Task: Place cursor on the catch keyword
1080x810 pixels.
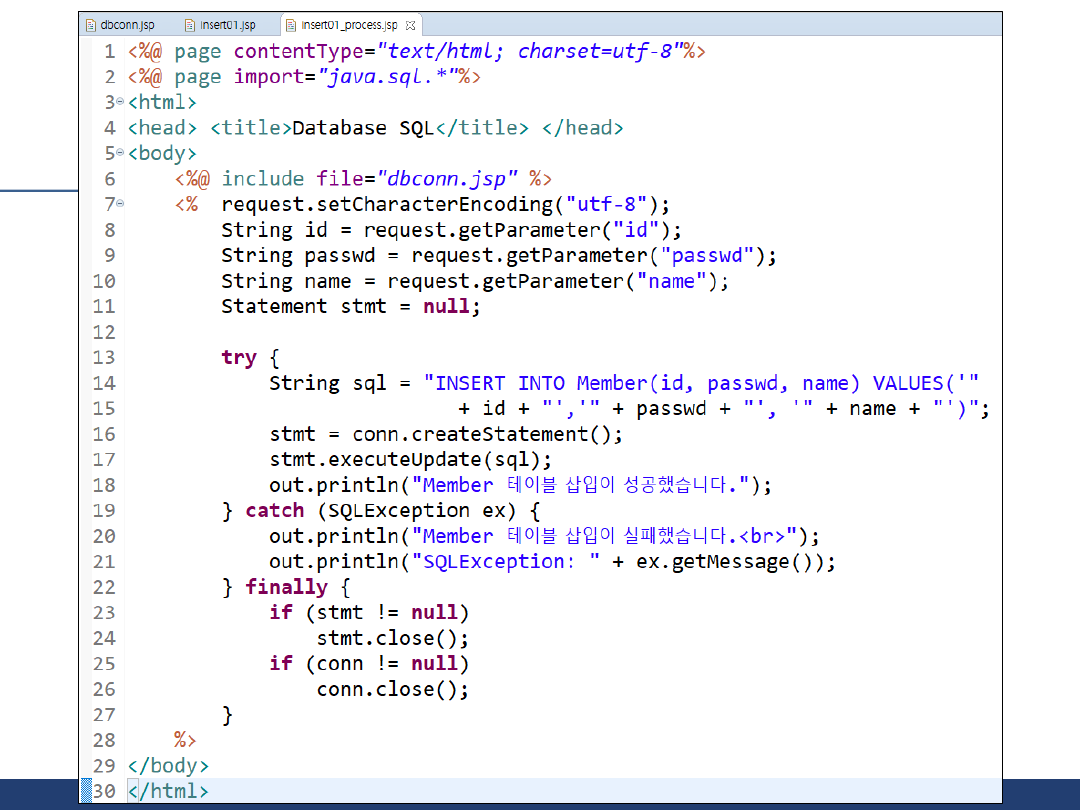Action: click(274, 511)
